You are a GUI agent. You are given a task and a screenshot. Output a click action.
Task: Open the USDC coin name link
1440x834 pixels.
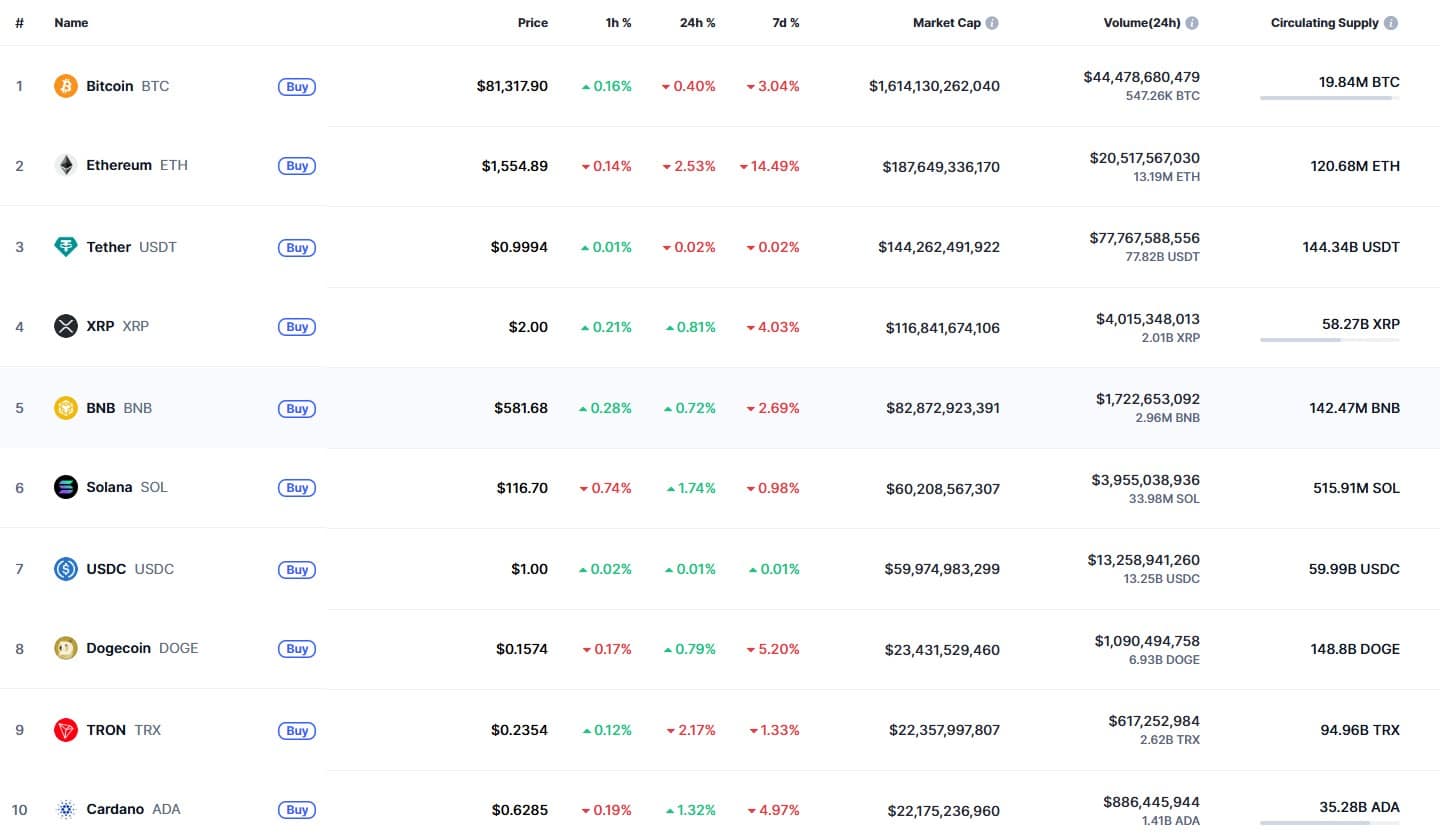click(105, 569)
